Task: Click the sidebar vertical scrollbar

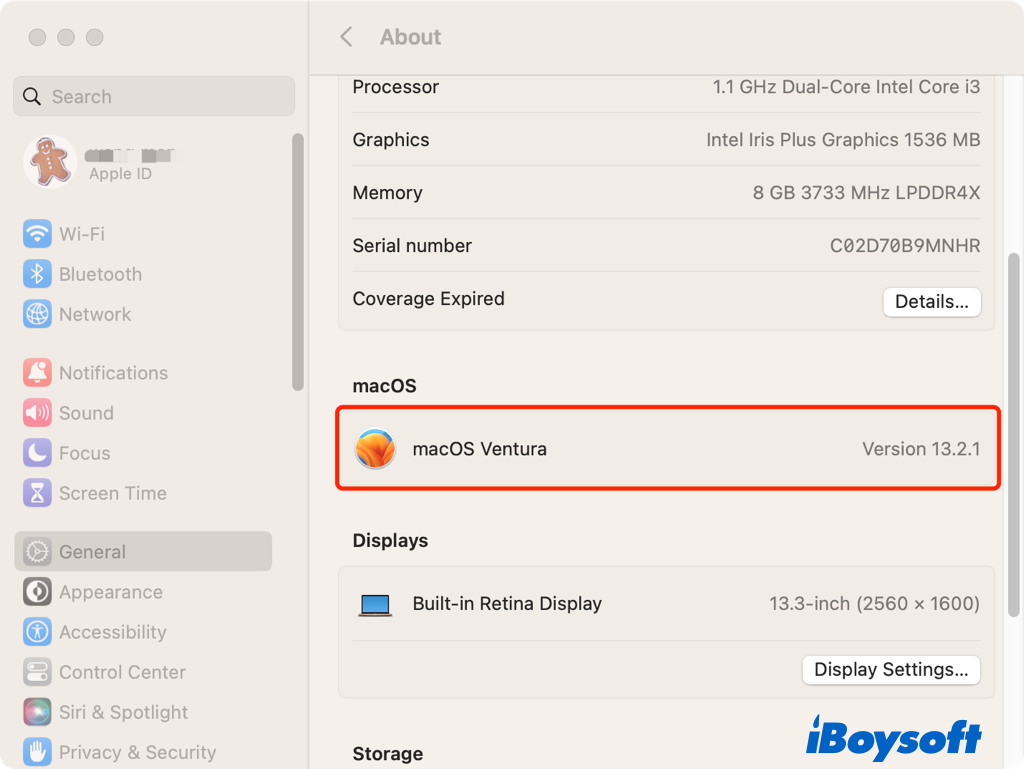Action: click(x=297, y=262)
